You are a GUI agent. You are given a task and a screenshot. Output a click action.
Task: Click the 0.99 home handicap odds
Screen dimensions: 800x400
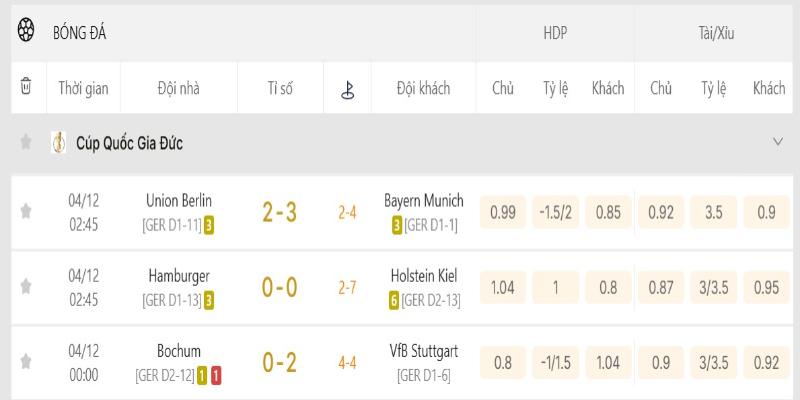click(503, 212)
